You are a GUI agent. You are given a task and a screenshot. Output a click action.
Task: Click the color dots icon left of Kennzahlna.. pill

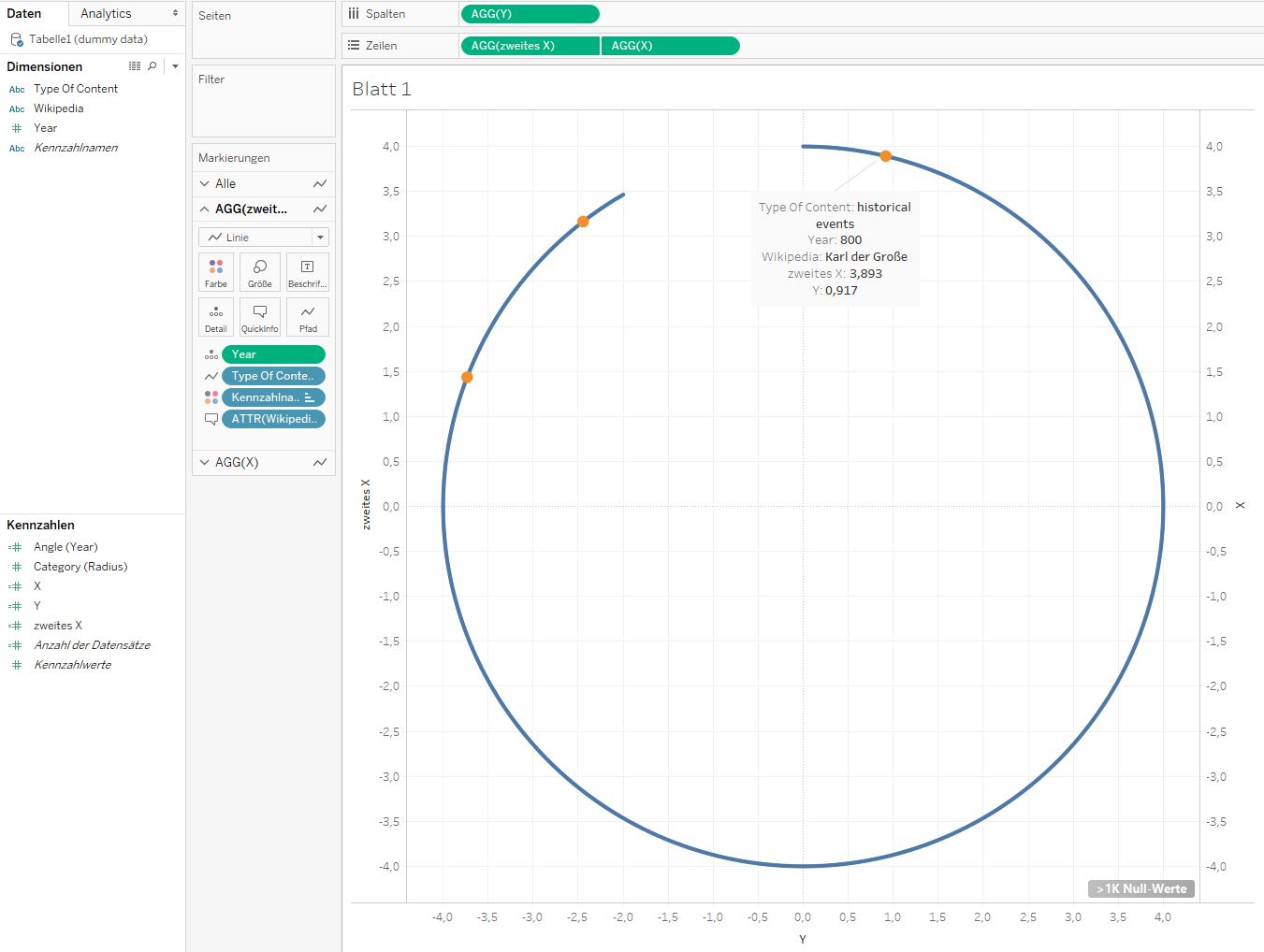(x=211, y=397)
